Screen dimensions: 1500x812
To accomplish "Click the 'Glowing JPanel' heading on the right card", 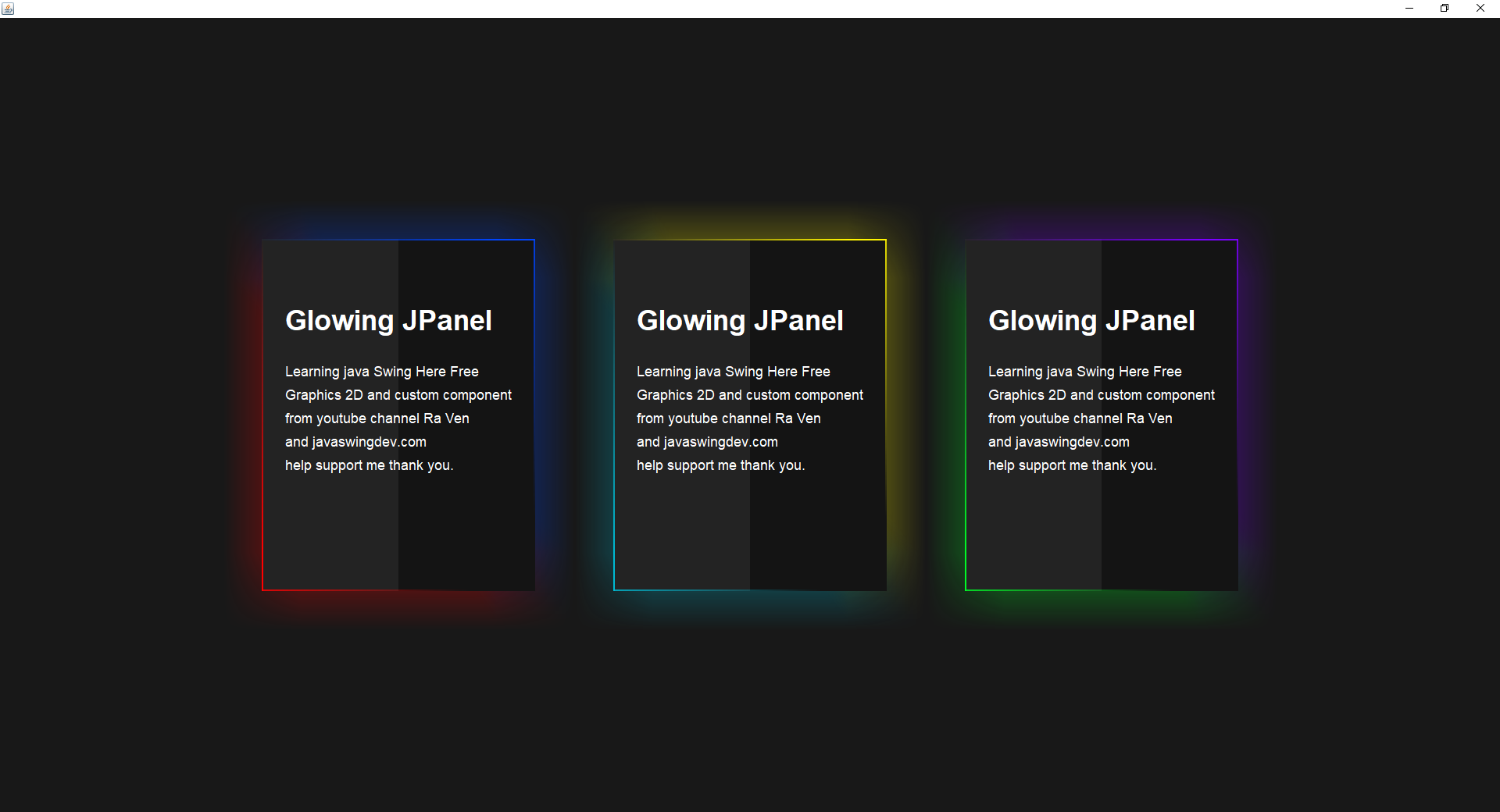I will (1091, 320).
